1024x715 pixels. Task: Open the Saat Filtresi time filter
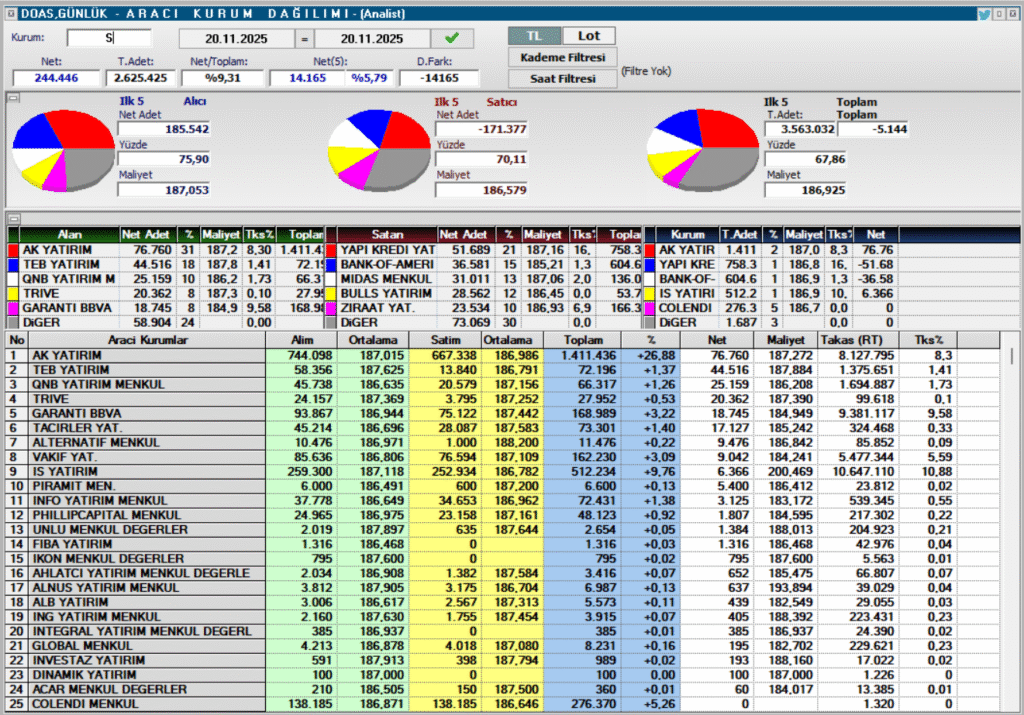[x=563, y=78]
